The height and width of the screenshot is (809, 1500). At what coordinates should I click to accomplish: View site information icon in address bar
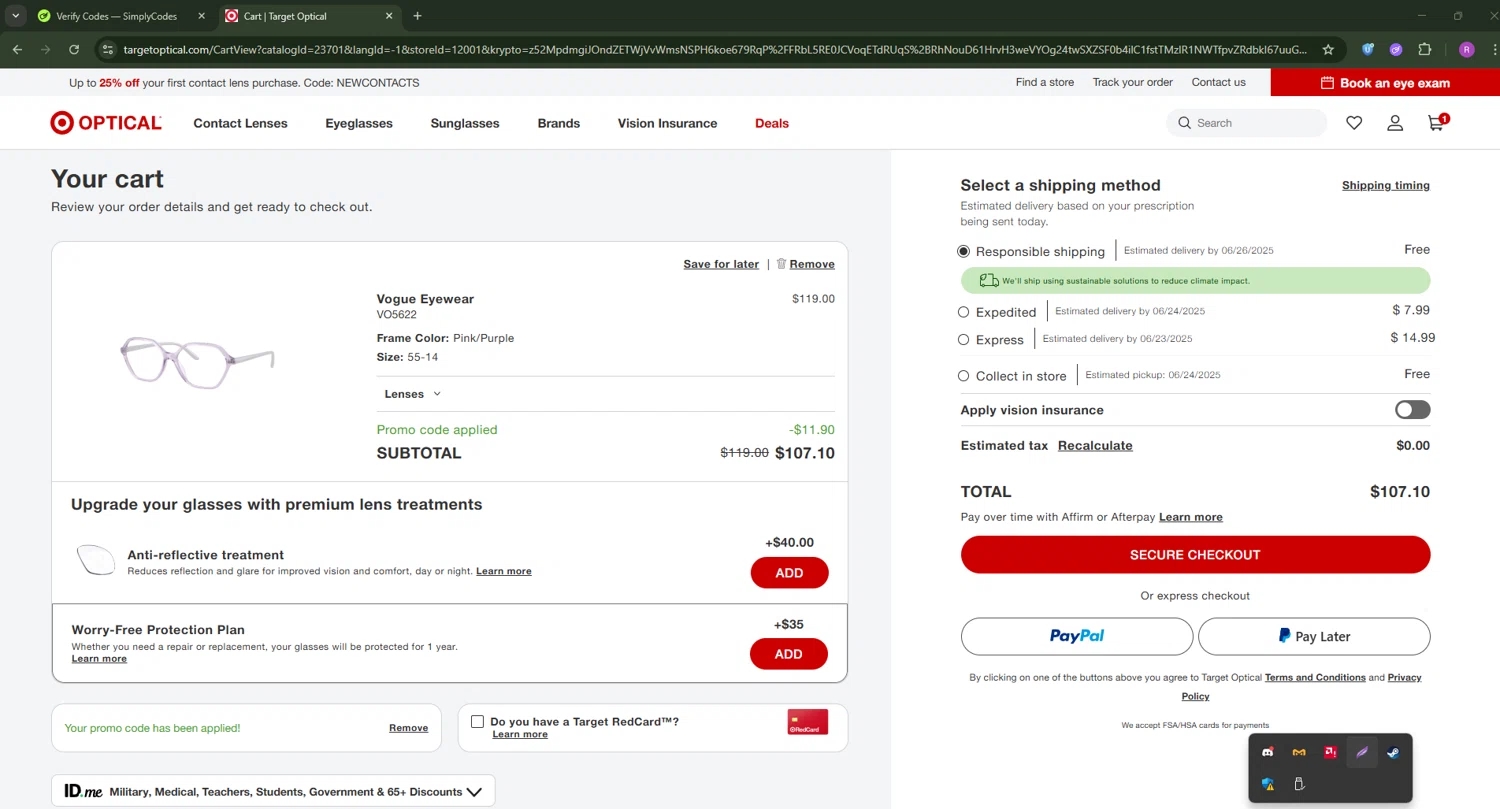pos(107,49)
